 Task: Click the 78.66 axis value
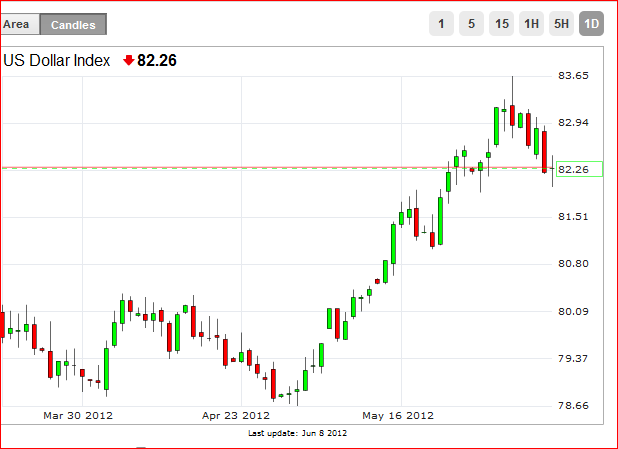(573, 405)
